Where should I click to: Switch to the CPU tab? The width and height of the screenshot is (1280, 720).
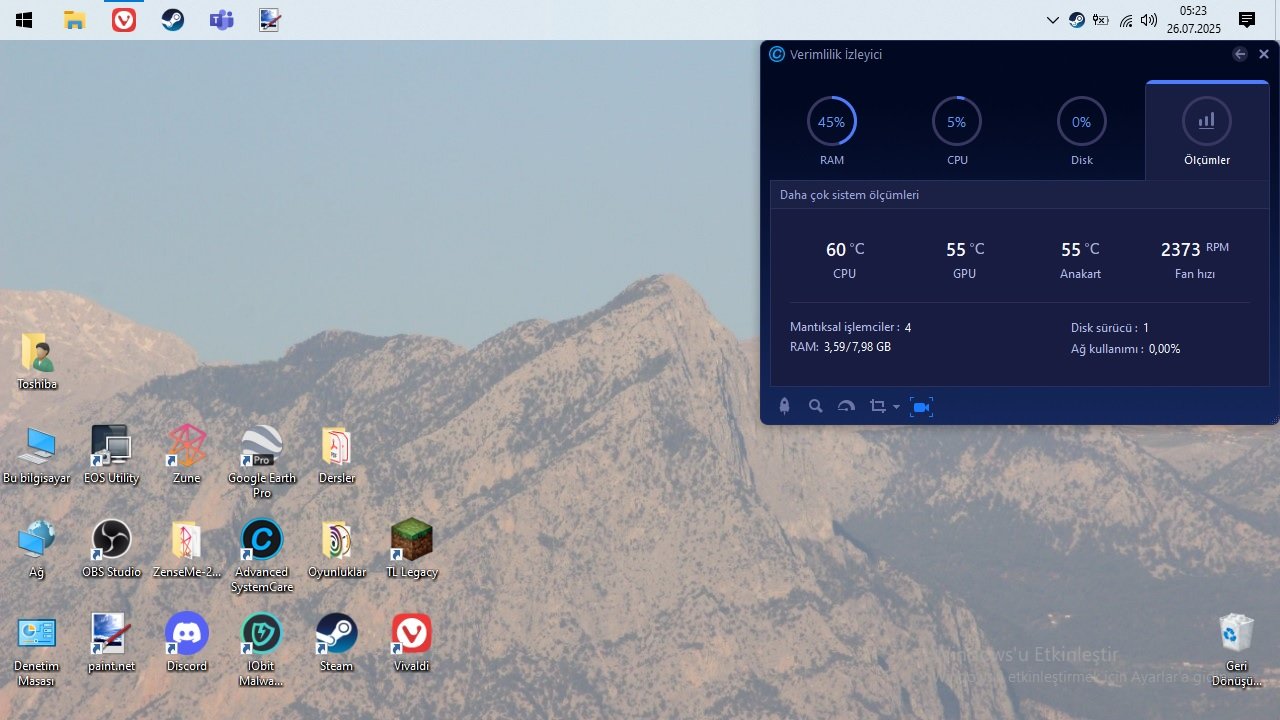[x=956, y=131]
